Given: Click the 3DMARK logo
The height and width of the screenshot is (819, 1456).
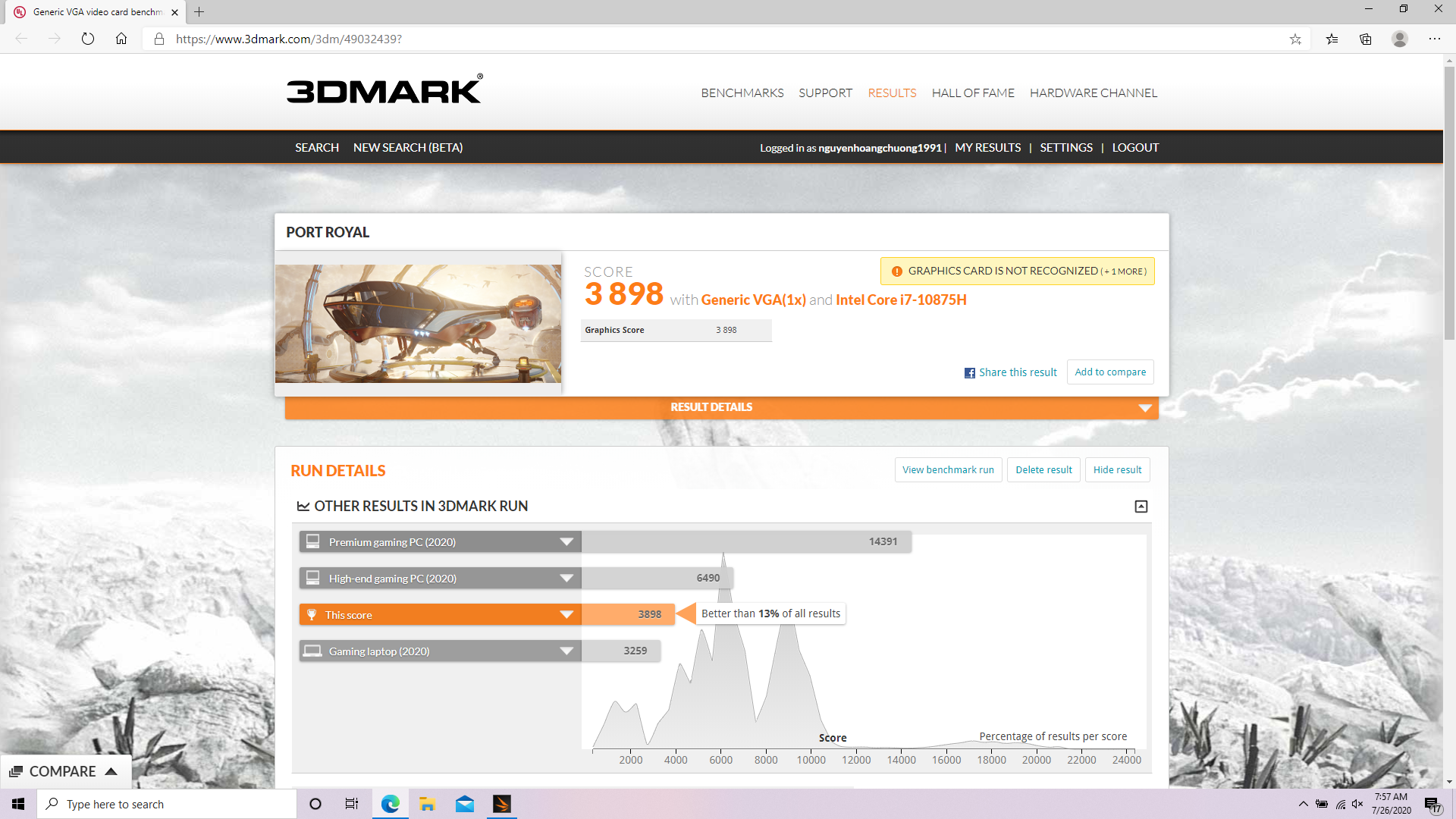Looking at the screenshot, I should point(384,89).
